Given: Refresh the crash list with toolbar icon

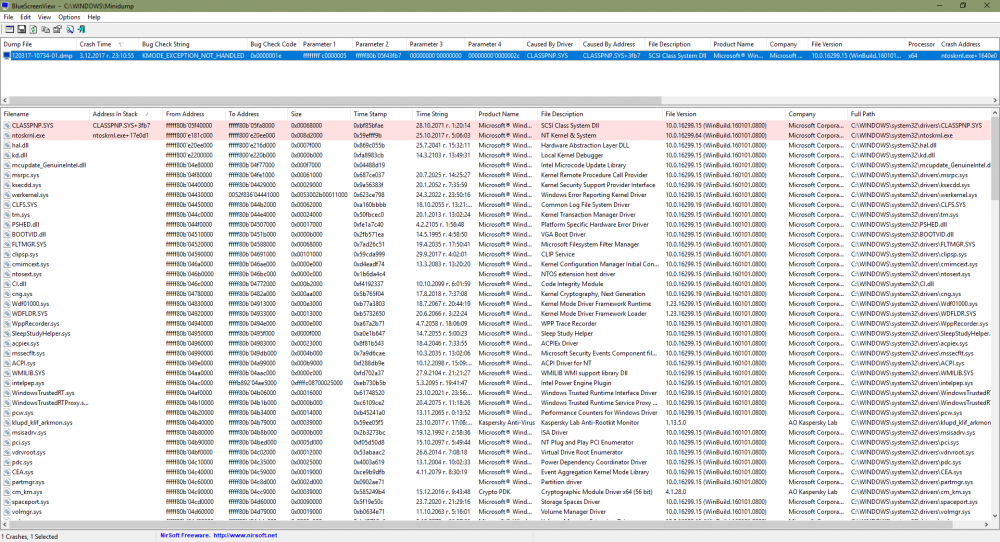Looking at the screenshot, I should pyautogui.click(x=33, y=29).
